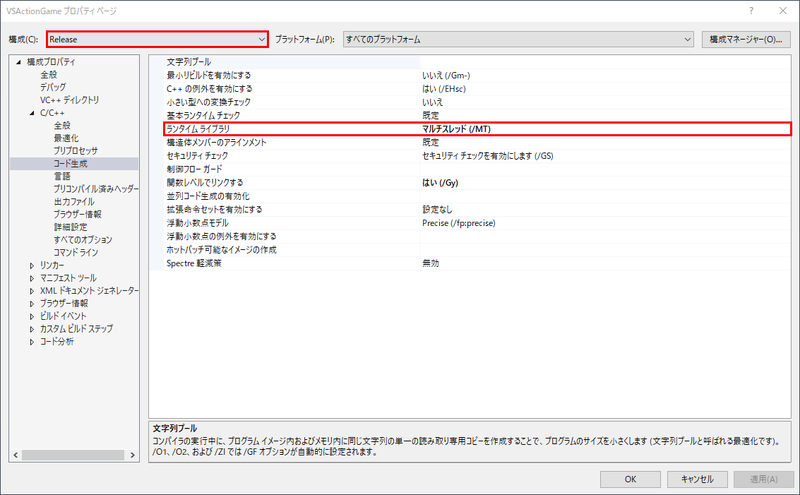This screenshot has width=800, height=495.
Task: Select 拡張命令セットを有効にする property
Action: [214, 209]
